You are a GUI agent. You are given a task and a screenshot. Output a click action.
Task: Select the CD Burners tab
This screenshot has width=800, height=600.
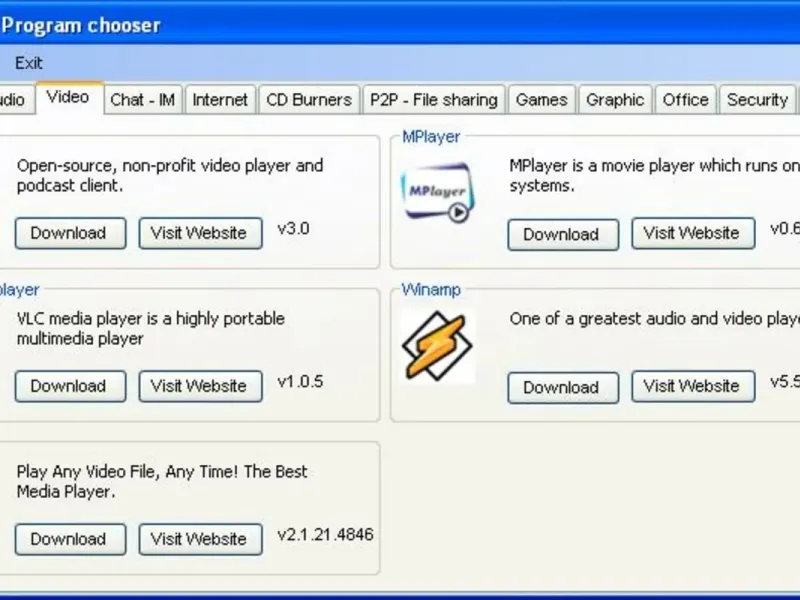[309, 99]
